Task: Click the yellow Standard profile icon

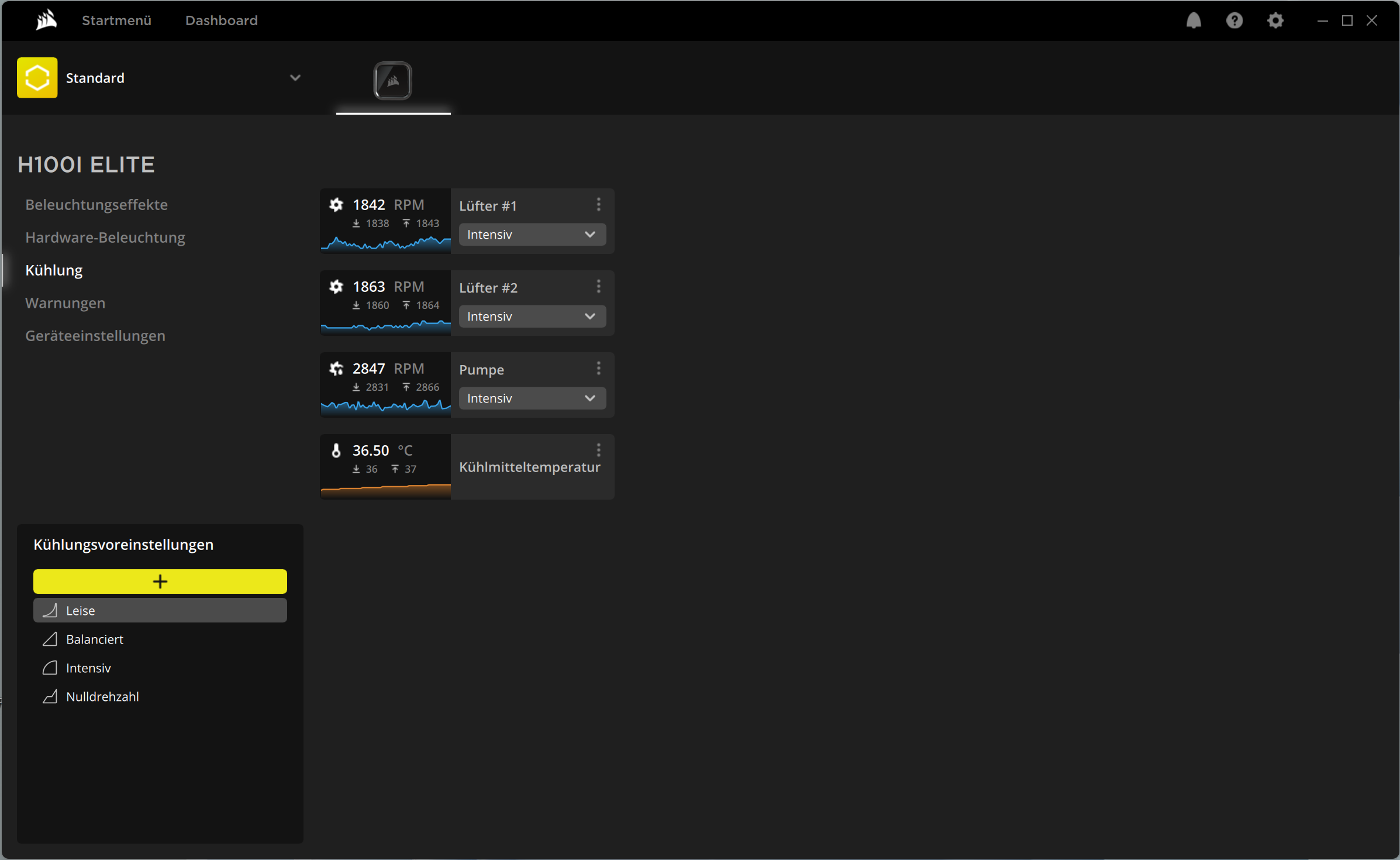Action: pyautogui.click(x=37, y=78)
